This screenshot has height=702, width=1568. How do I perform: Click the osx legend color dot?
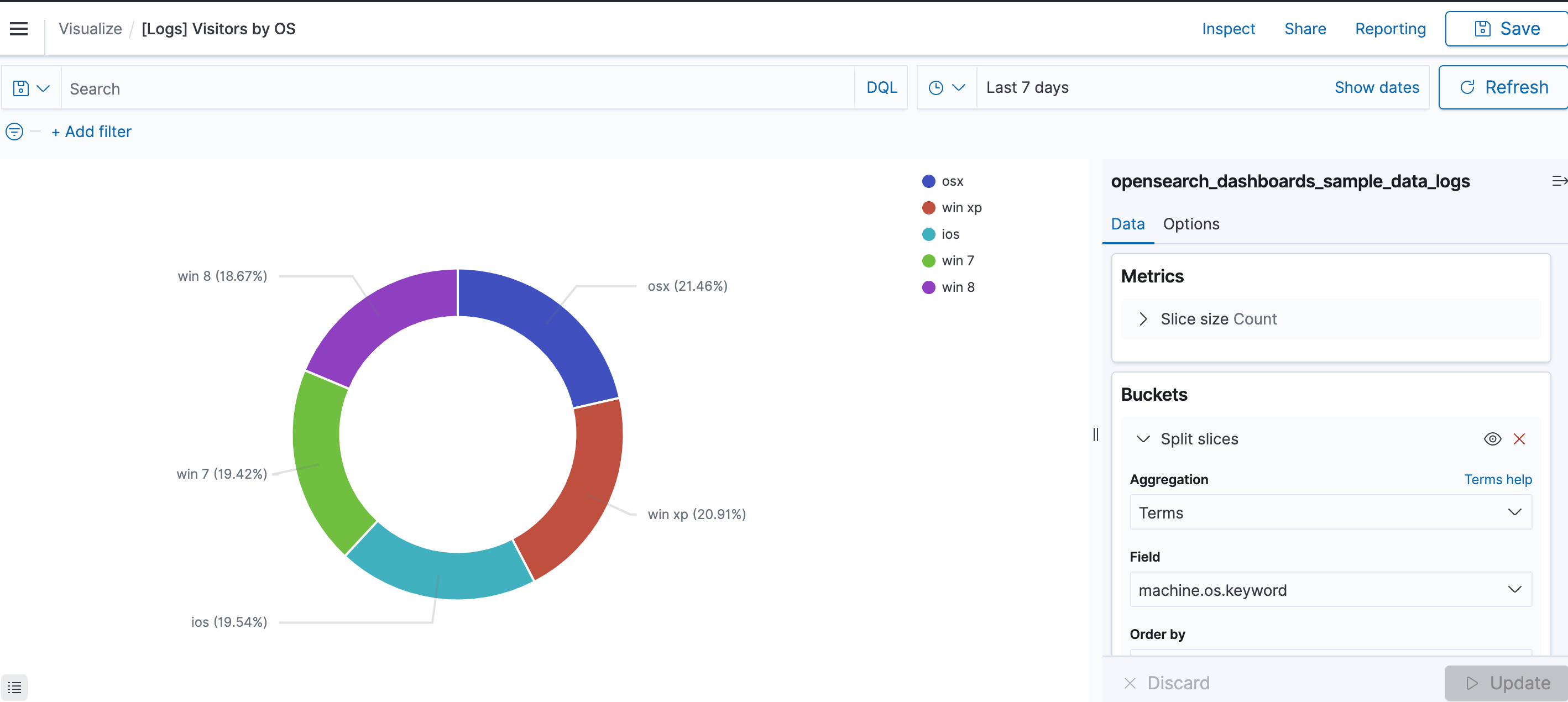pos(928,181)
